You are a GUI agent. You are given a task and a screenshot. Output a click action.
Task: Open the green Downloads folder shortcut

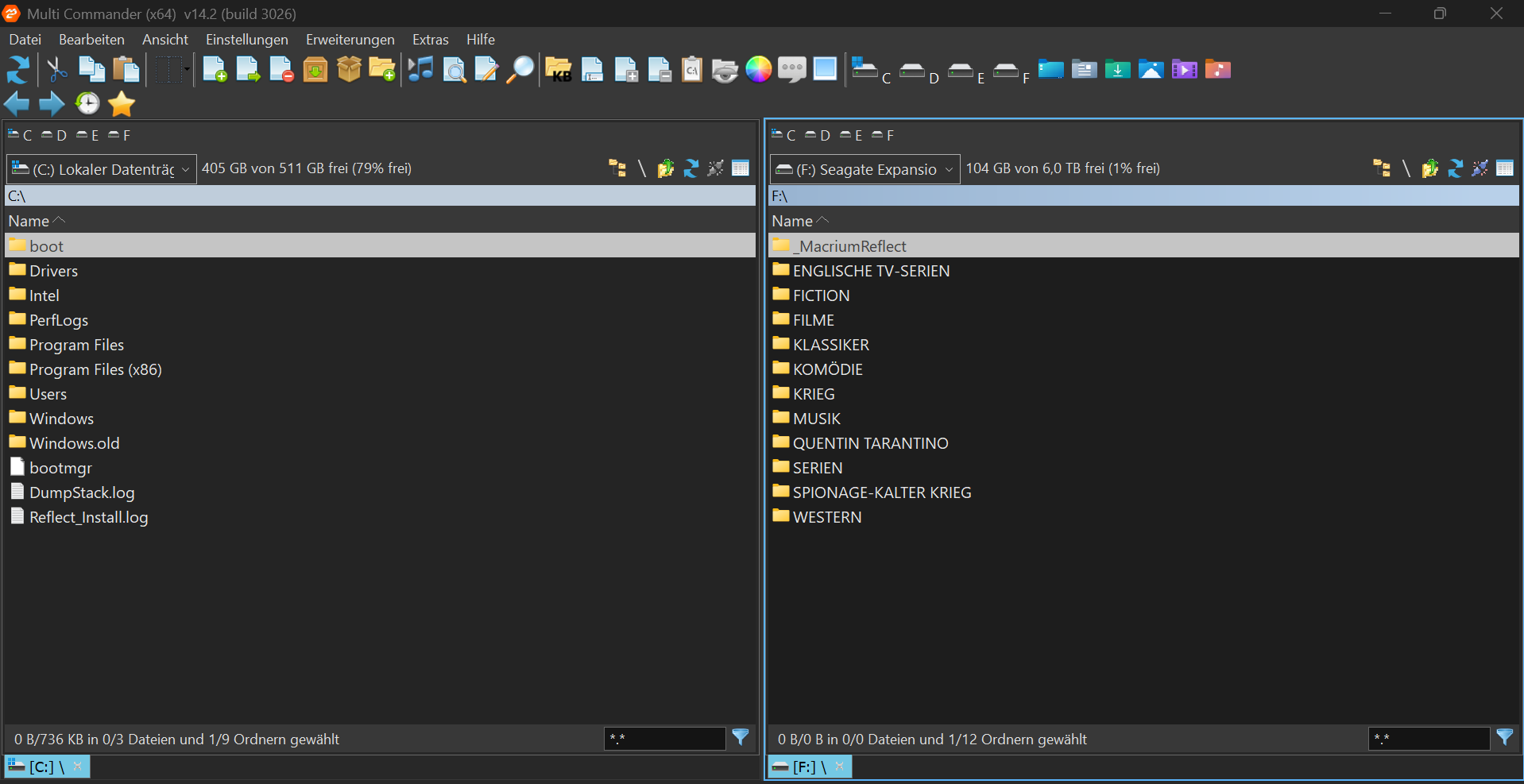[1117, 70]
